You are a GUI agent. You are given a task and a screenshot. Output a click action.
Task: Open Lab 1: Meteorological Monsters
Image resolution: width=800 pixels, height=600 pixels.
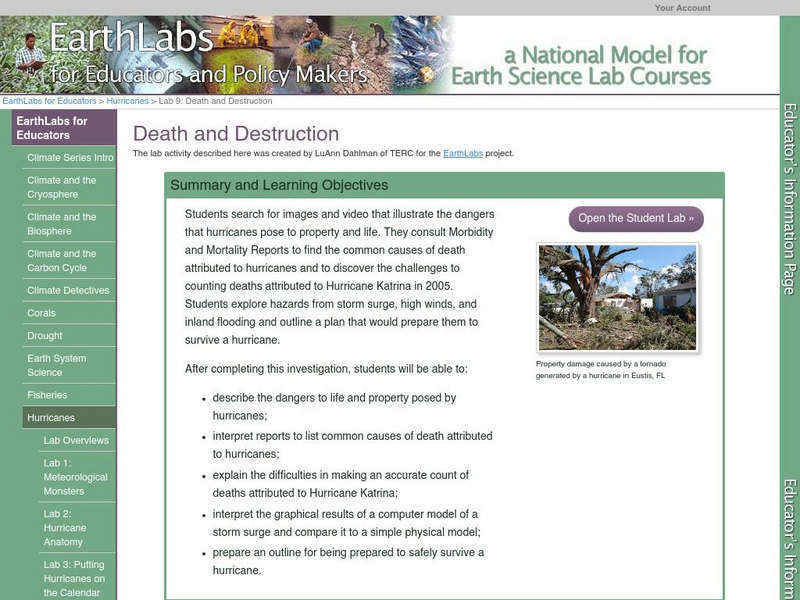click(78, 477)
